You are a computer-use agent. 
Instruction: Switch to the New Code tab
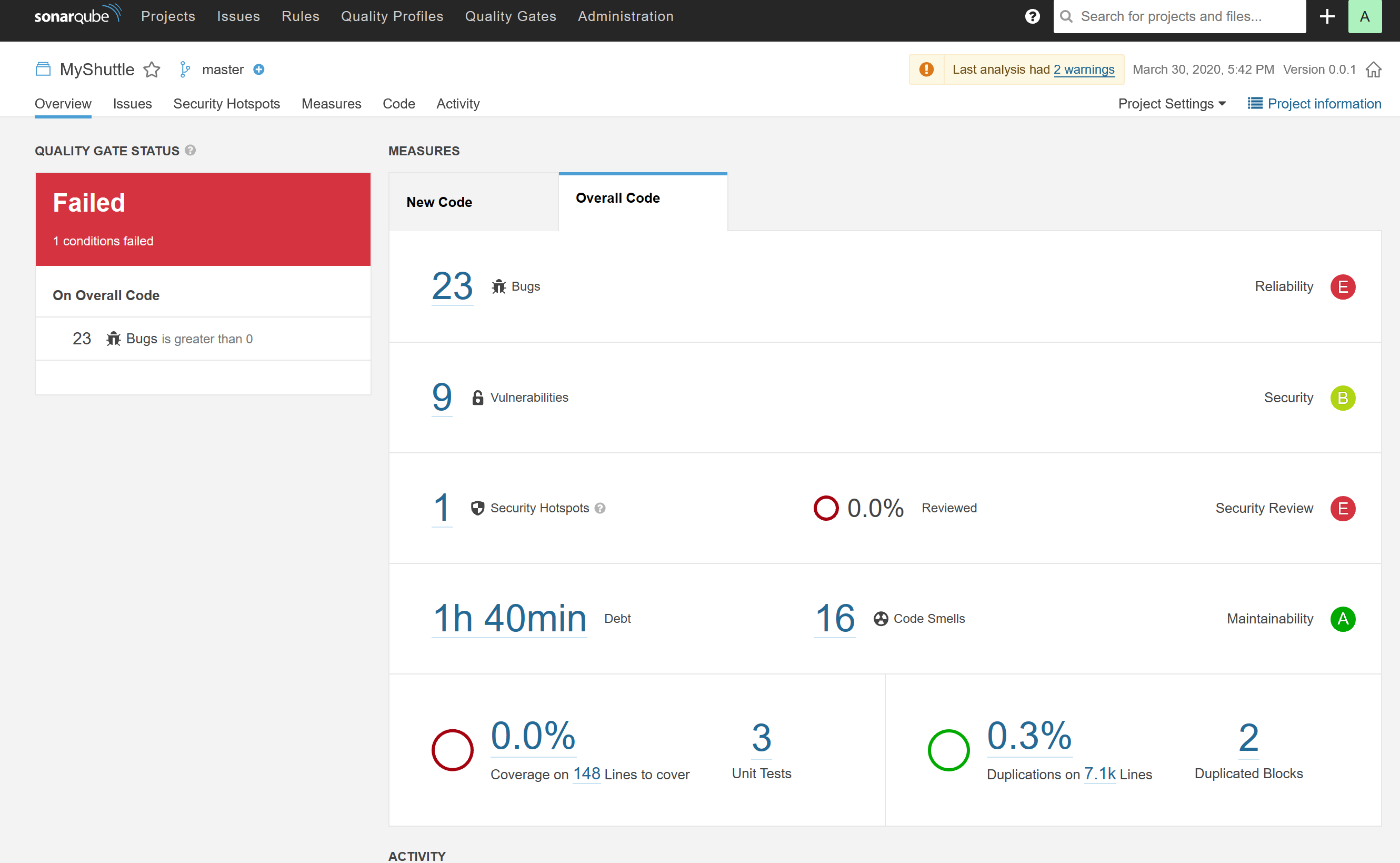click(474, 202)
